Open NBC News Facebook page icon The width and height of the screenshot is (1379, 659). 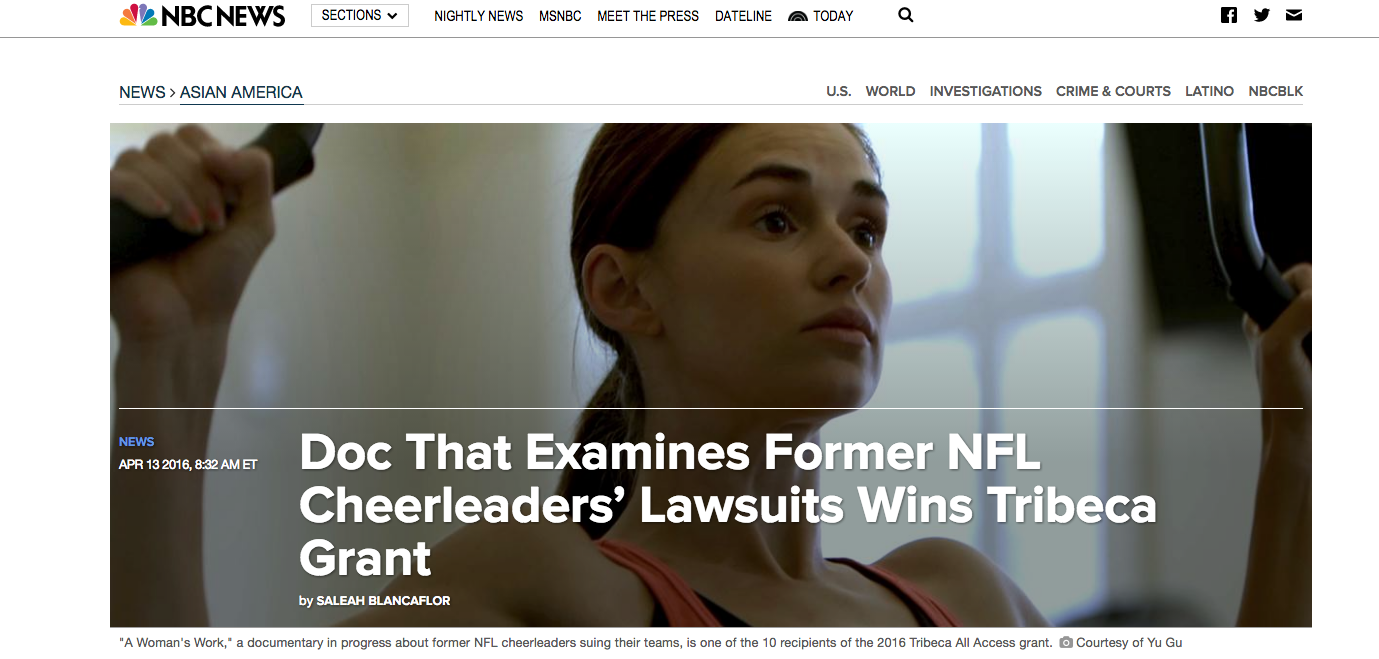(x=1229, y=15)
